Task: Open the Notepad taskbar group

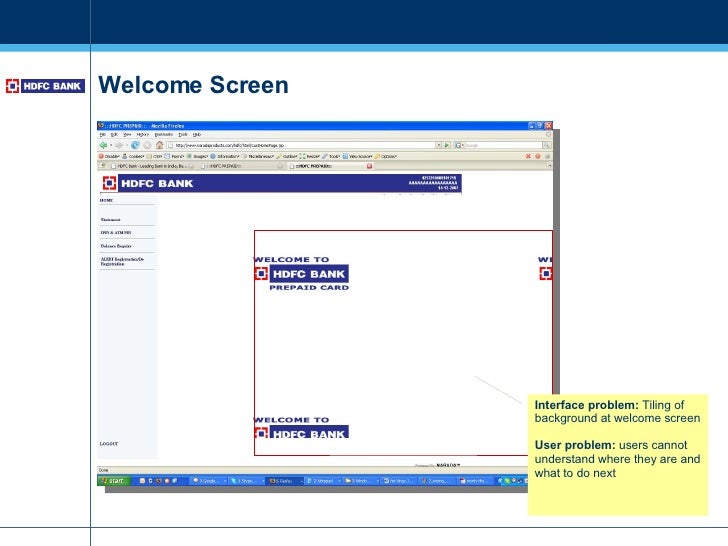Action: coord(323,481)
